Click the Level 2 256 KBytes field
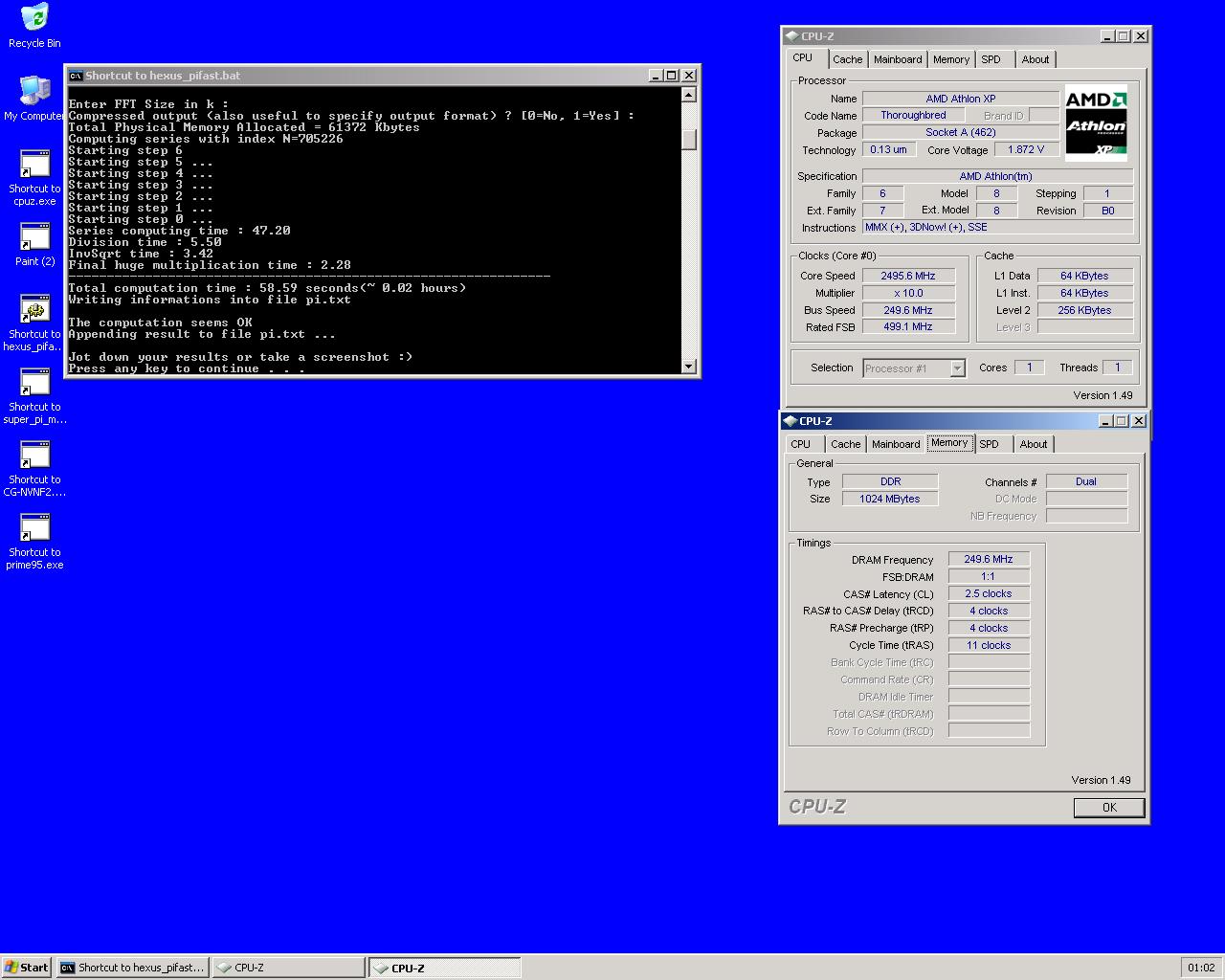This screenshot has height=980, width=1225. point(1084,310)
